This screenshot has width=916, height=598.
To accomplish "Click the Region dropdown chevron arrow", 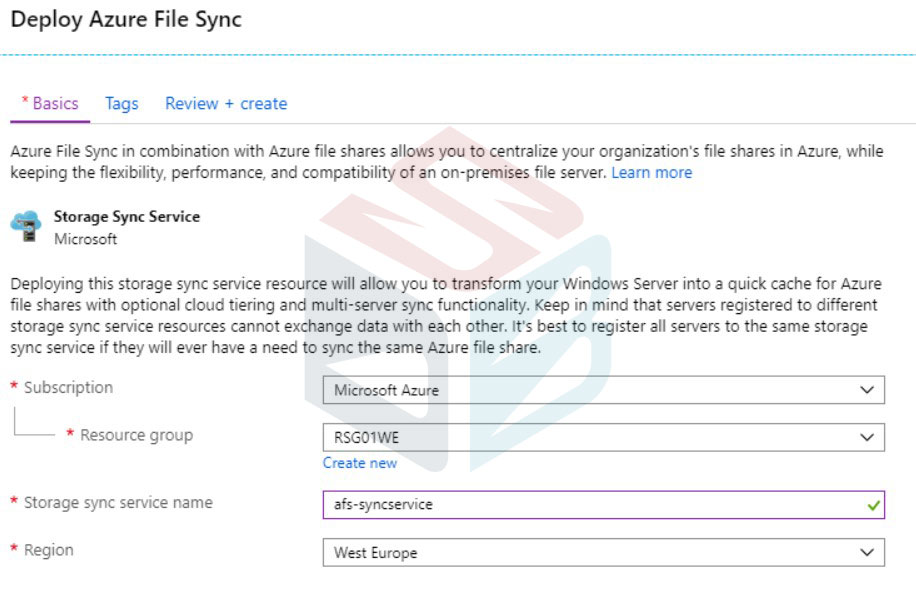I will coord(867,552).
